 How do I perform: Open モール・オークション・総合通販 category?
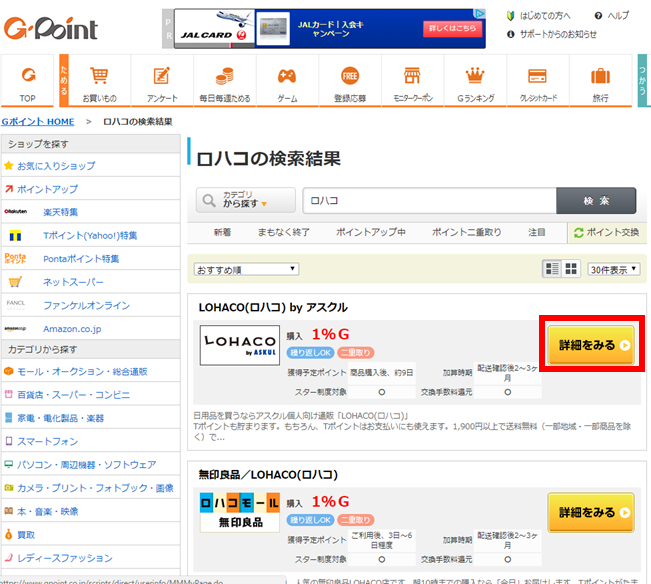click(82, 371)
